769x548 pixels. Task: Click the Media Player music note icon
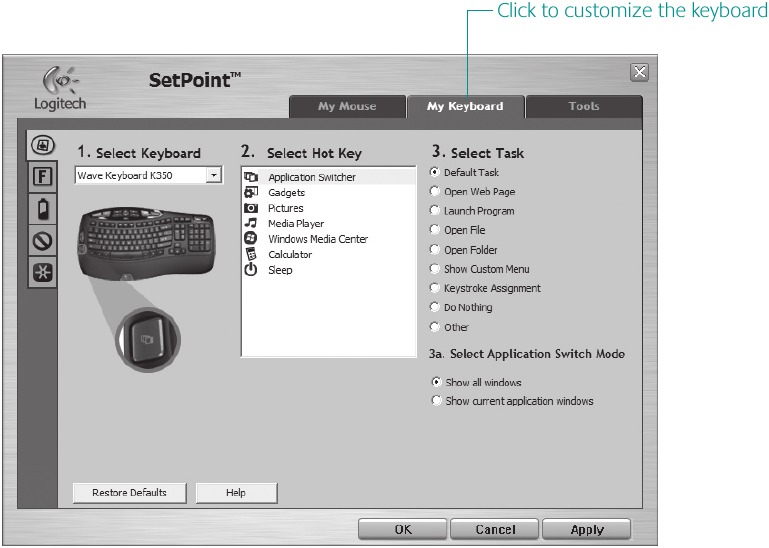click(251, 223)
